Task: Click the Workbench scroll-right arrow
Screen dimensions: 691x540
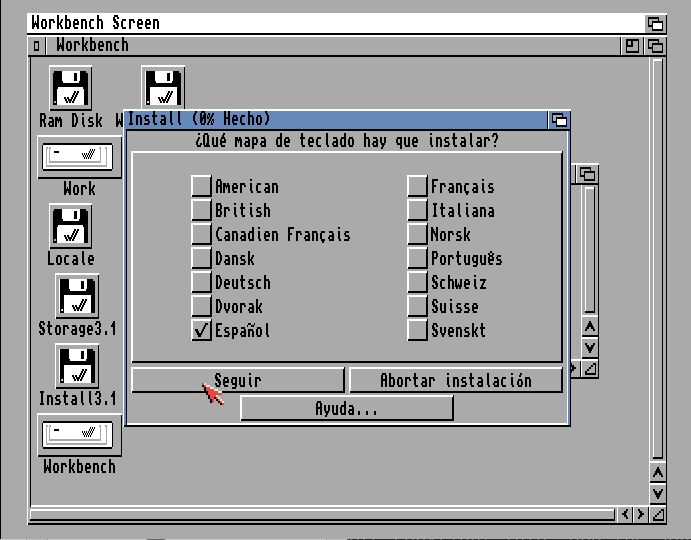Action: (639, 514)
